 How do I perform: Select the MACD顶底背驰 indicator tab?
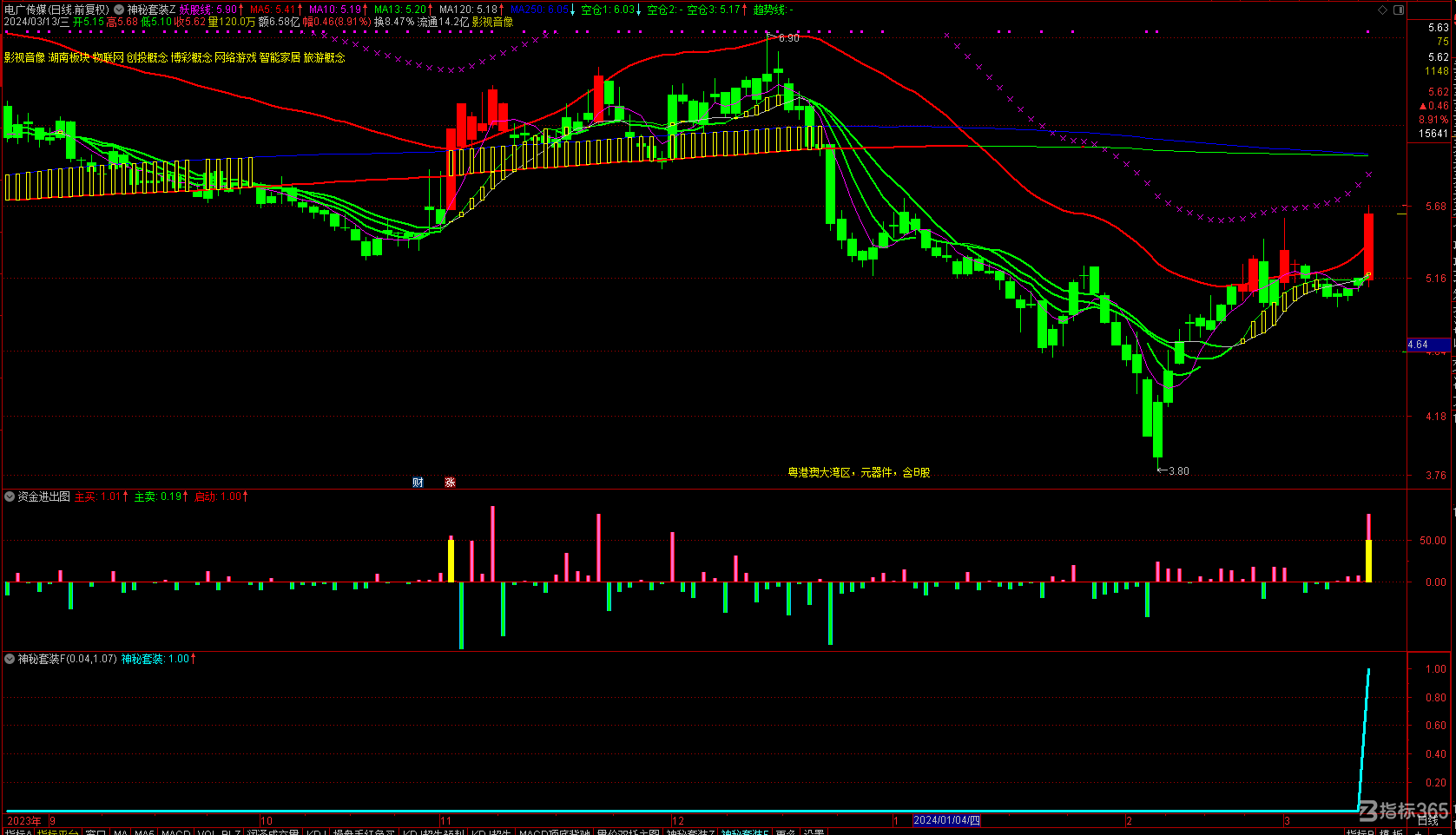[555, 832]
